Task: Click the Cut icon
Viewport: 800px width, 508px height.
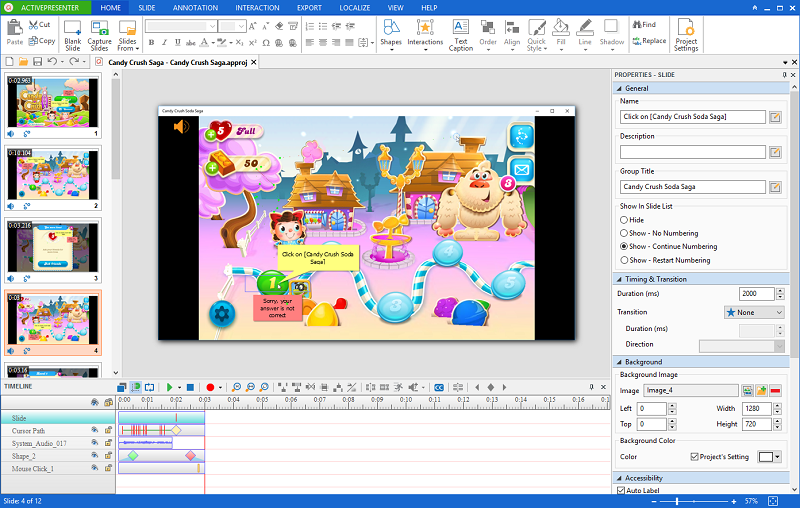Action: (39, 24)
